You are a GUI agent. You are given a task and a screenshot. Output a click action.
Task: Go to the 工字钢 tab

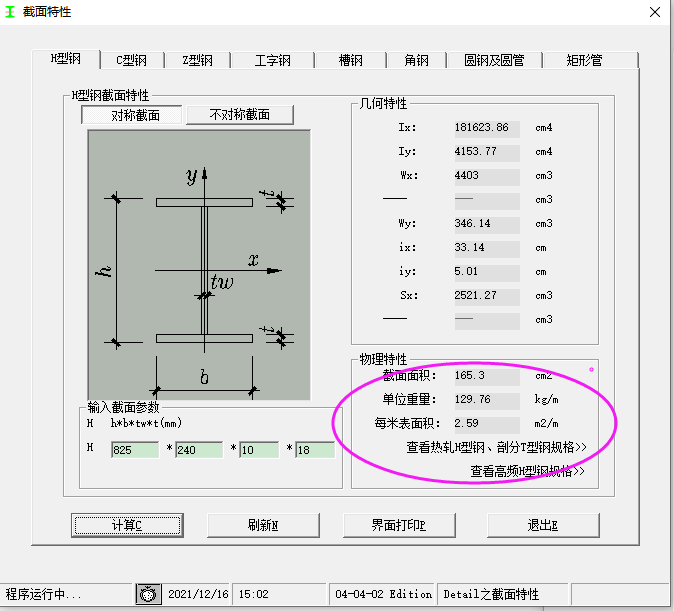coord(273,60)
